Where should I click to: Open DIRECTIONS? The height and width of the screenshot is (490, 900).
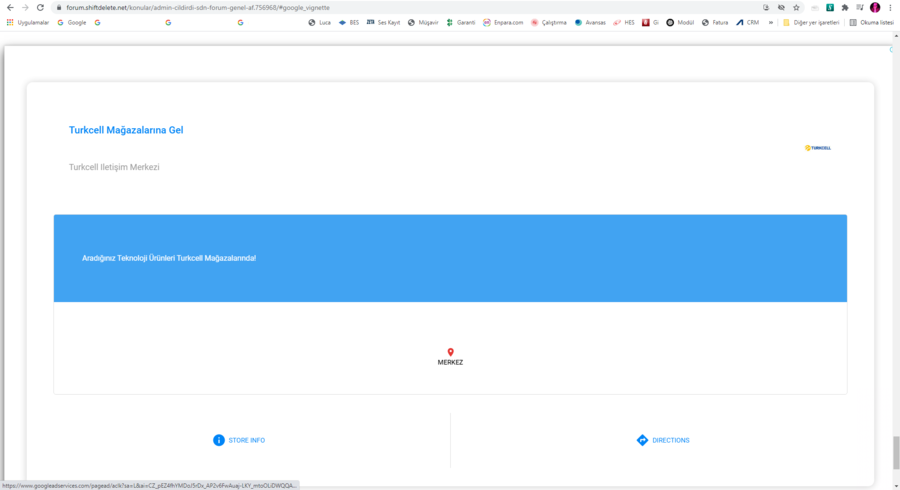(x=663, y=440)
